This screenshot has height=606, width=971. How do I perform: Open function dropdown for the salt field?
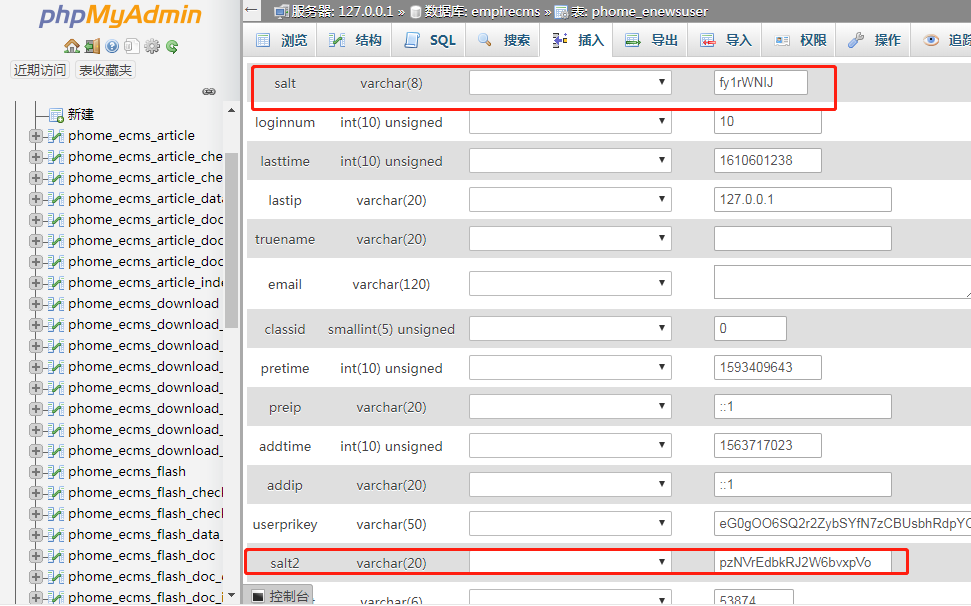(x=570, y=83)
